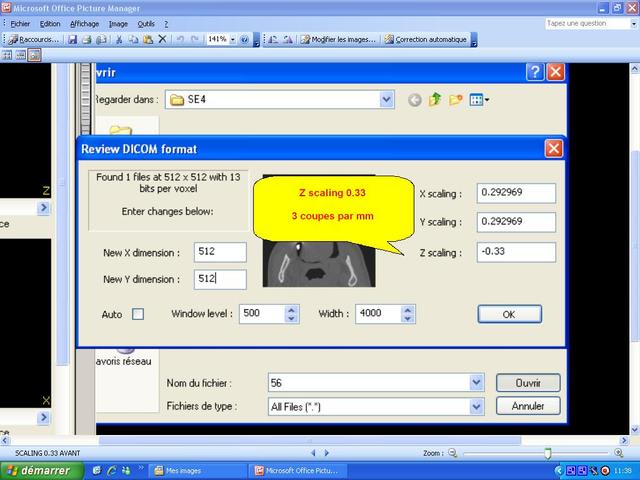Screen dimensions: 640x480
Task: Click the Zoom out magnifier icon
Action: tap(452, 453)
